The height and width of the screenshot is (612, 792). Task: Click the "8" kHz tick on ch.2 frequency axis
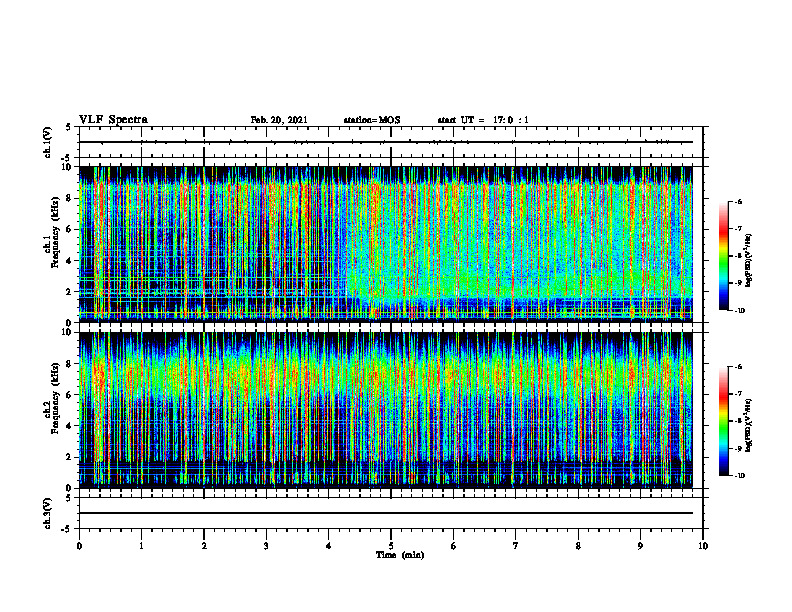pos(70,364)
